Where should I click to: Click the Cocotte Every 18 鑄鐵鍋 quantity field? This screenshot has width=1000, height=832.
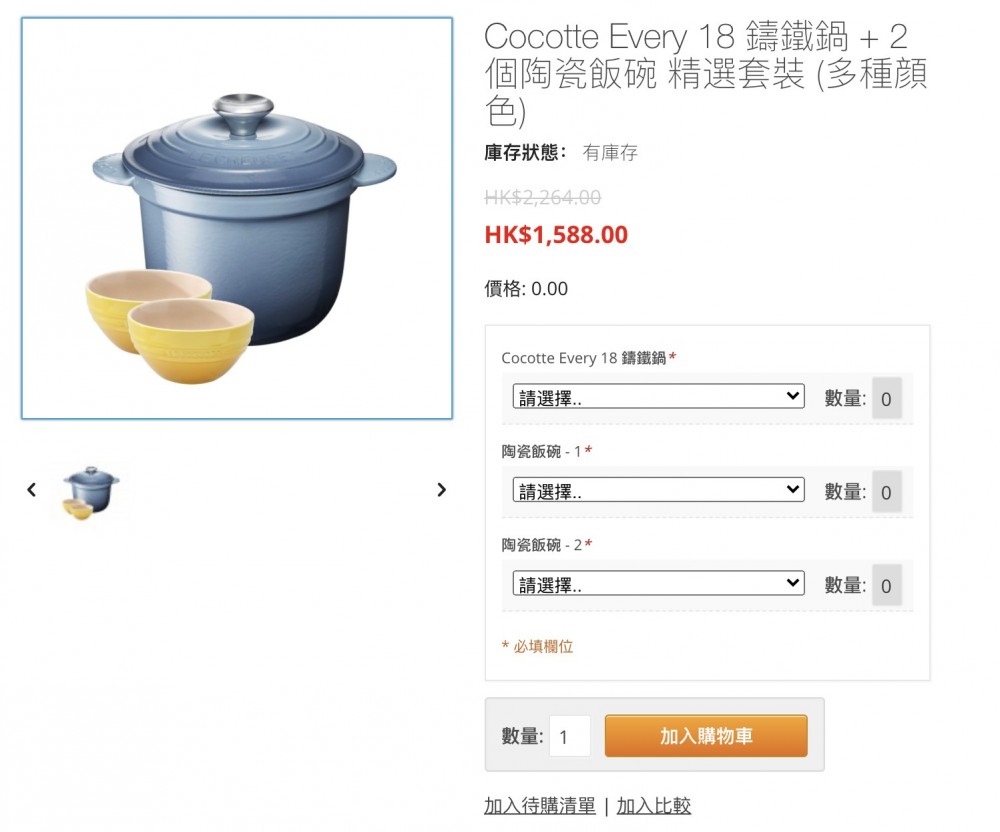[886, 398]
